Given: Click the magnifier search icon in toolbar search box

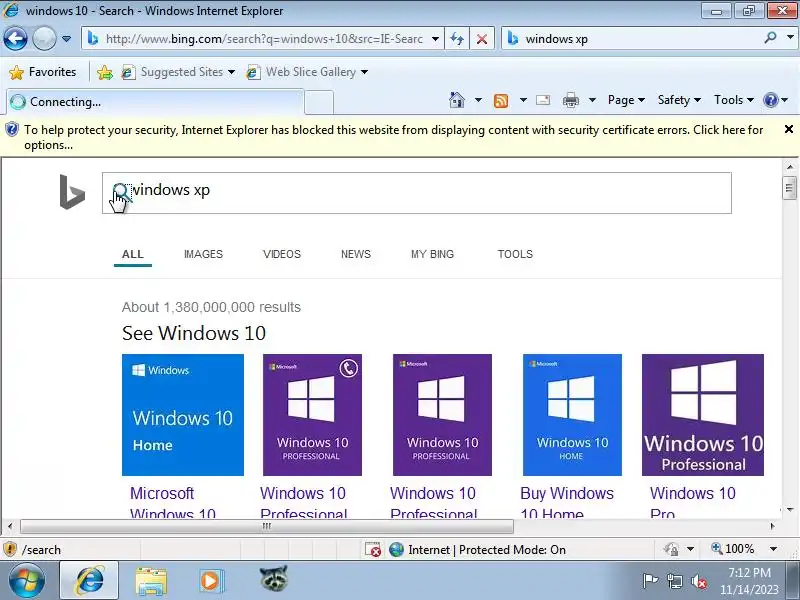Looking at the screenshot, I should (770, 38).
